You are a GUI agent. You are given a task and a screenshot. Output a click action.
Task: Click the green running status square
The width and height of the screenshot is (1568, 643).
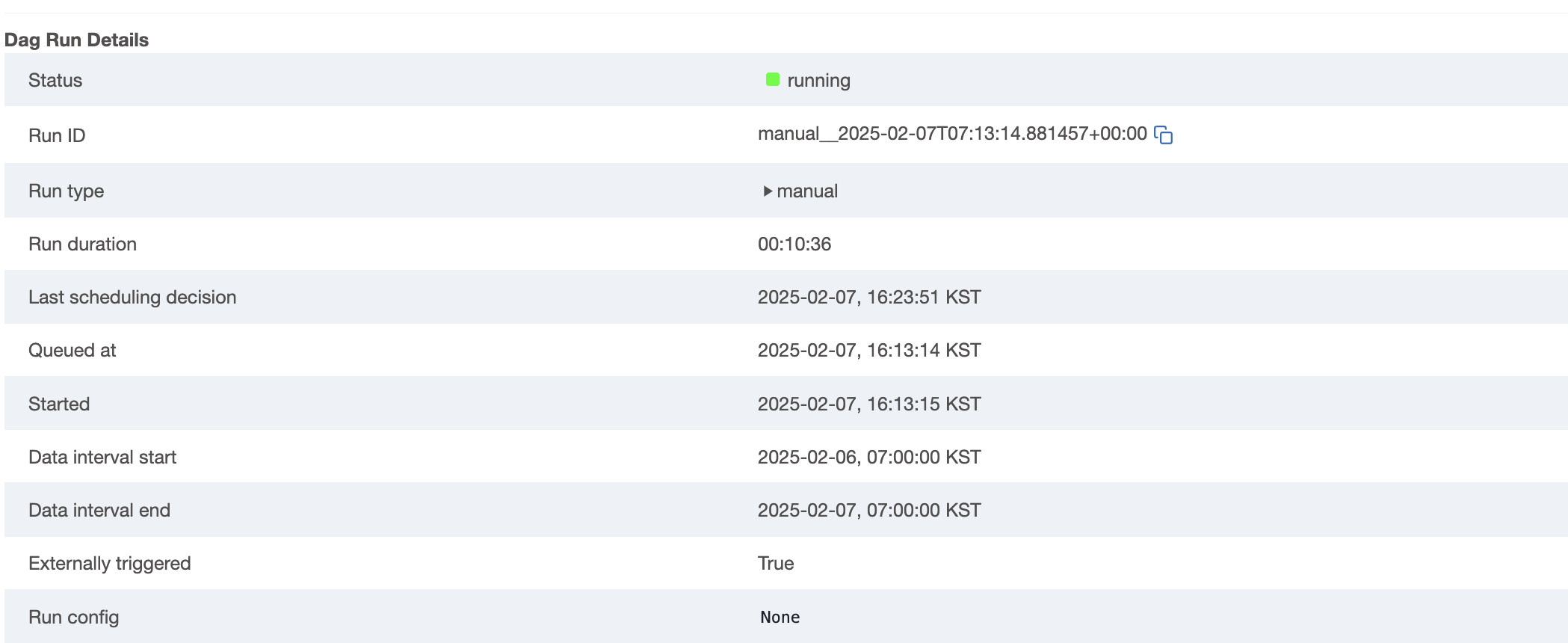pyautogui.click(x=773, y=80)
